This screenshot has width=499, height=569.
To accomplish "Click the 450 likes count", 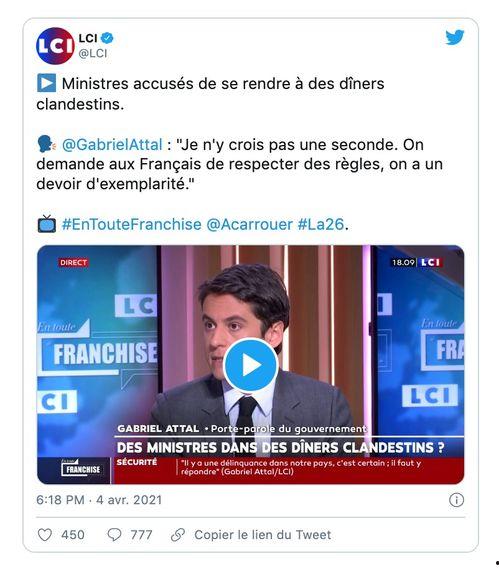I will 73,535.
